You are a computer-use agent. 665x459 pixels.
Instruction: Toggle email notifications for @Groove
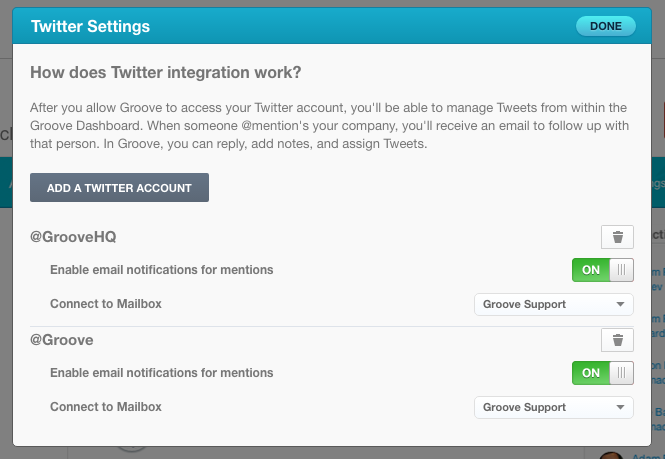coord(603,373)
